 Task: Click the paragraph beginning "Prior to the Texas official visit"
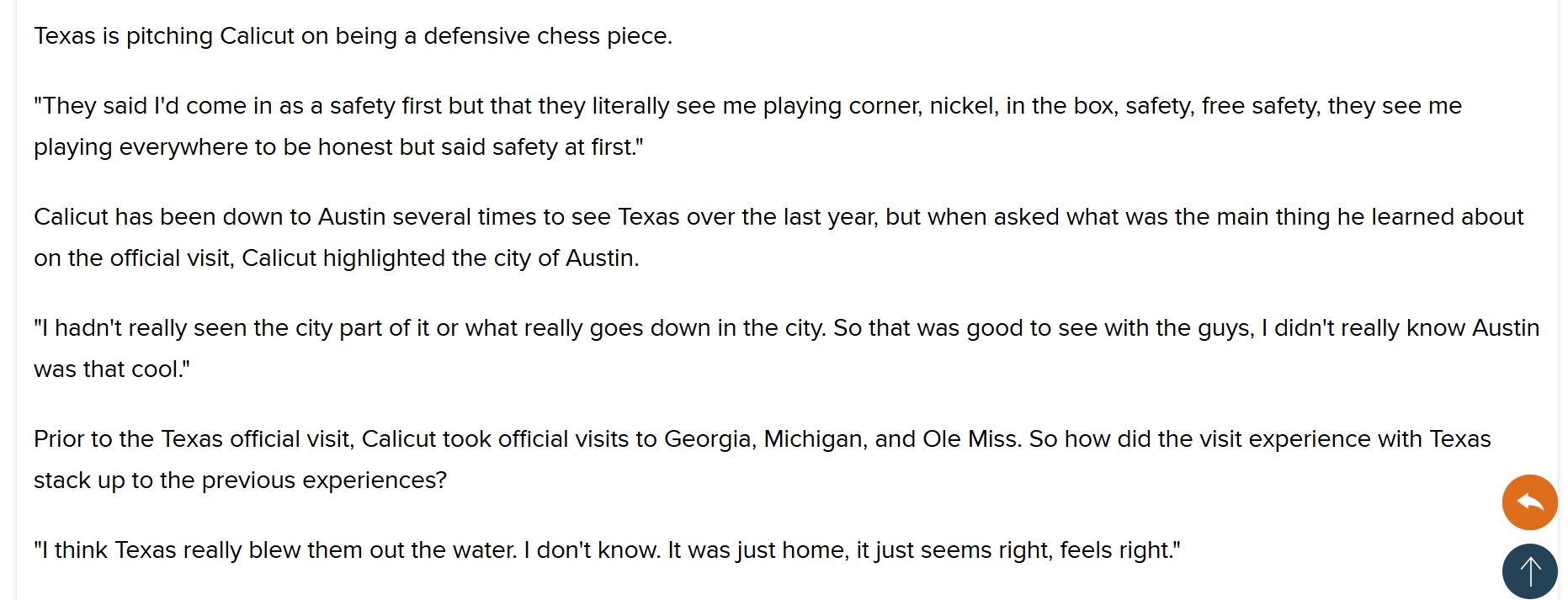click(x=763, y=459)
